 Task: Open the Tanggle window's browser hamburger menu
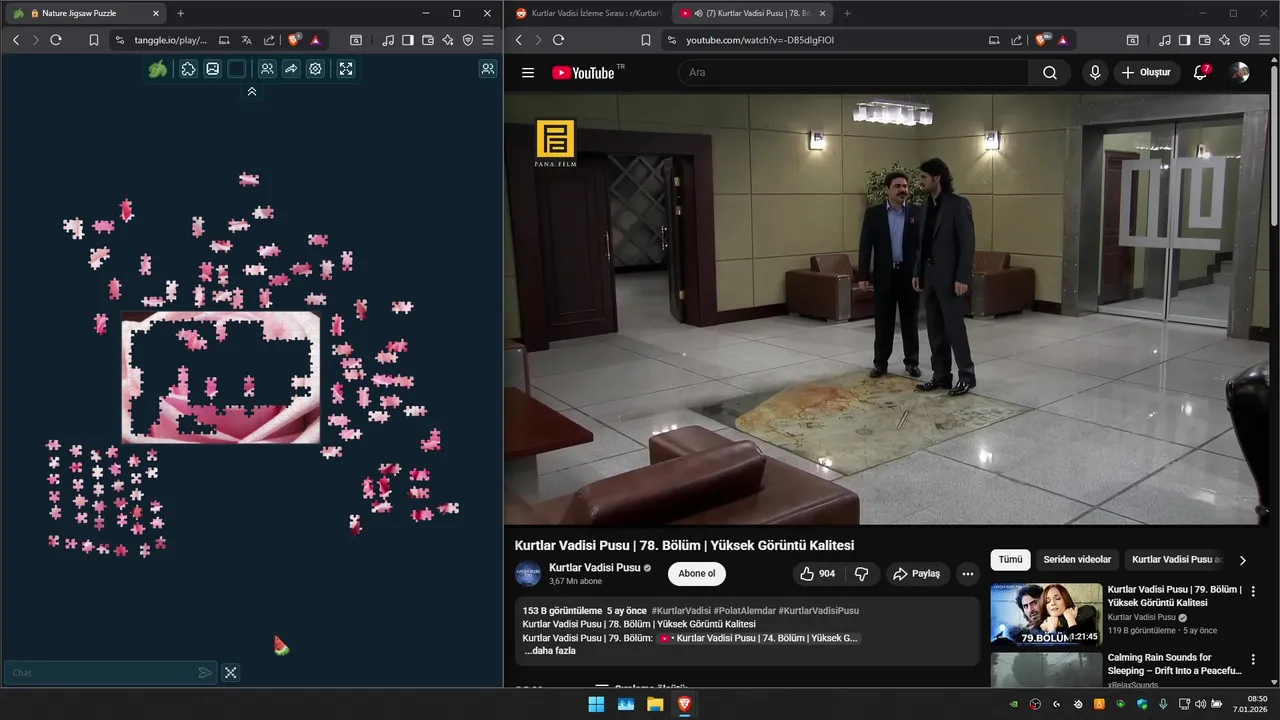[x=488, y=40]
